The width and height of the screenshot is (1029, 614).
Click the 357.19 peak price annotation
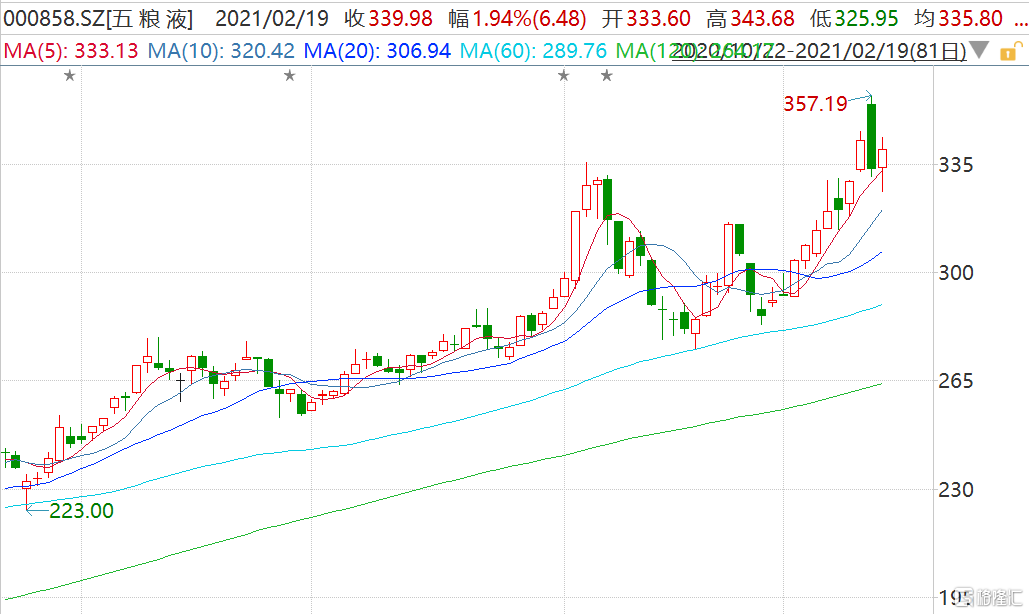click(815, 104)
